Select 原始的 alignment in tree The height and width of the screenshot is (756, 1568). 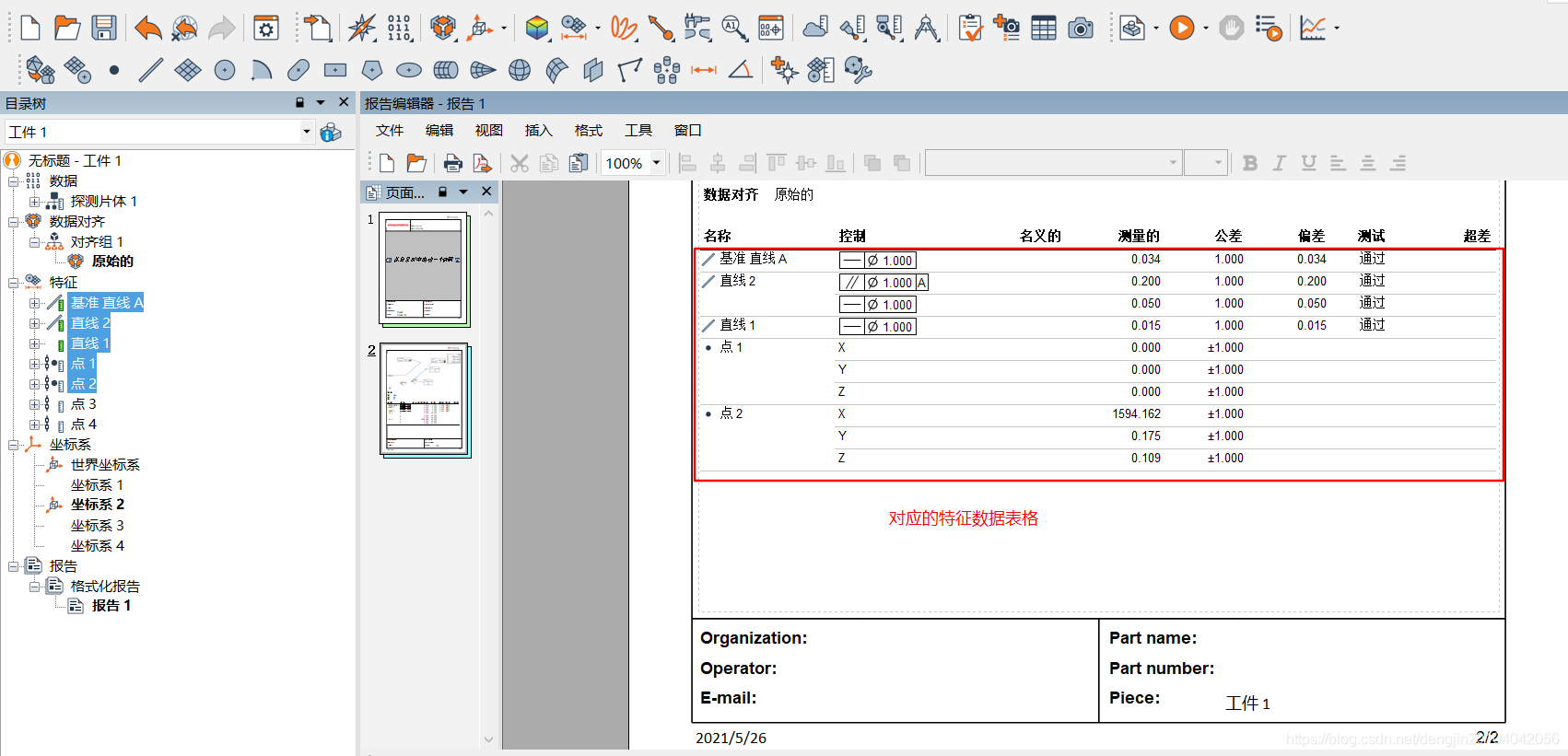click(x=112, y=262)
